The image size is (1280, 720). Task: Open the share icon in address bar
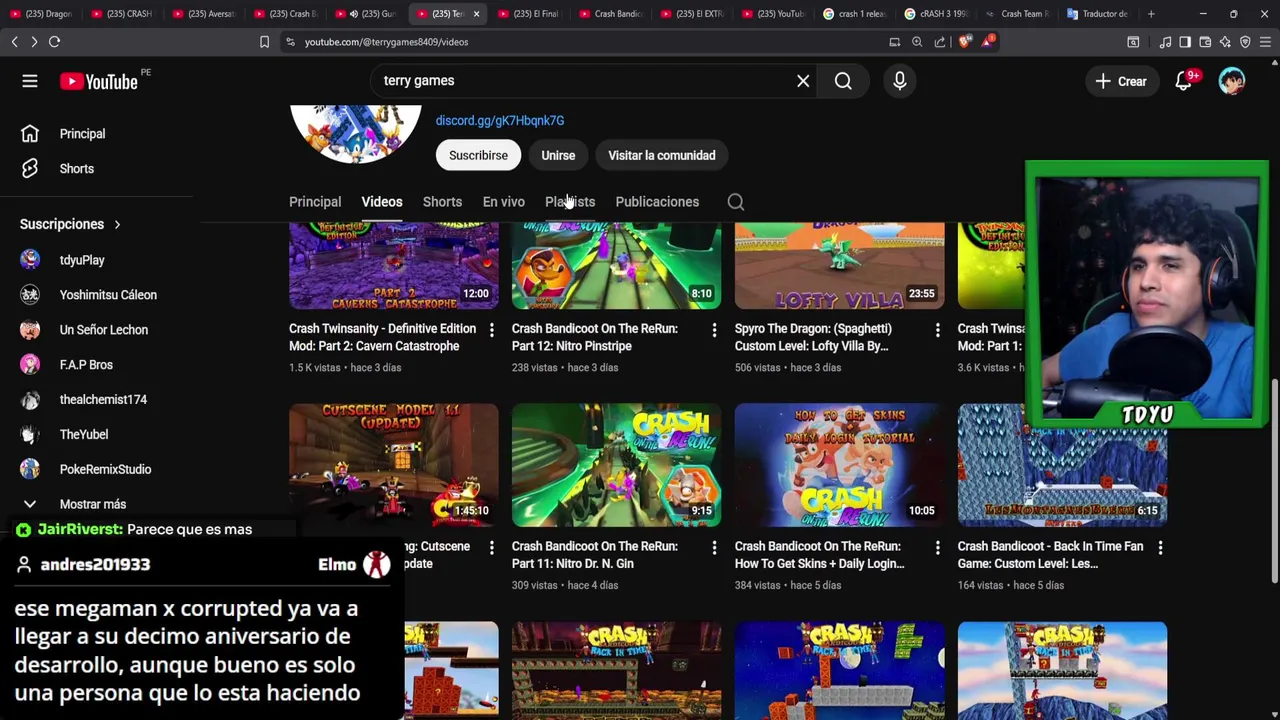tap(940, 42)
